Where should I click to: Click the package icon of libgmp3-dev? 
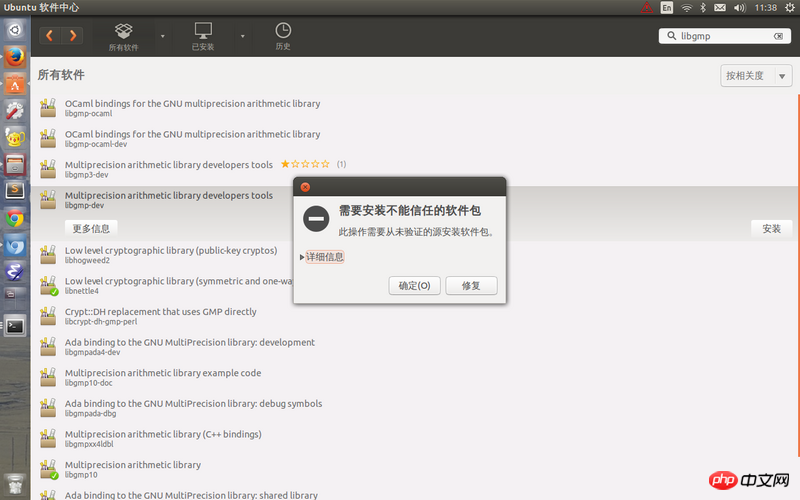pos(48,169)
